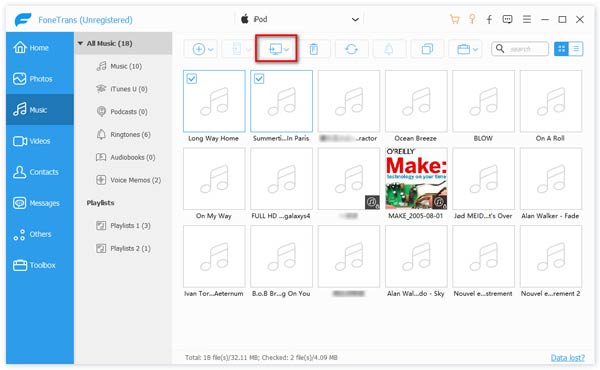The image size is (600, 370).
Task: Select the B.o.B Br...g On You thumbnail
Action: 281,256
